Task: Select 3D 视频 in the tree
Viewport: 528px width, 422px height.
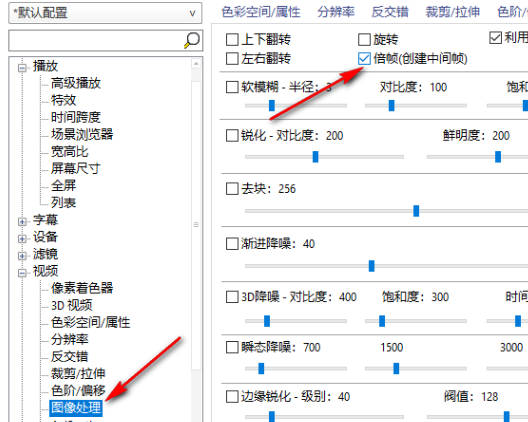Action: pyautogui.click(x=71, y=305)
